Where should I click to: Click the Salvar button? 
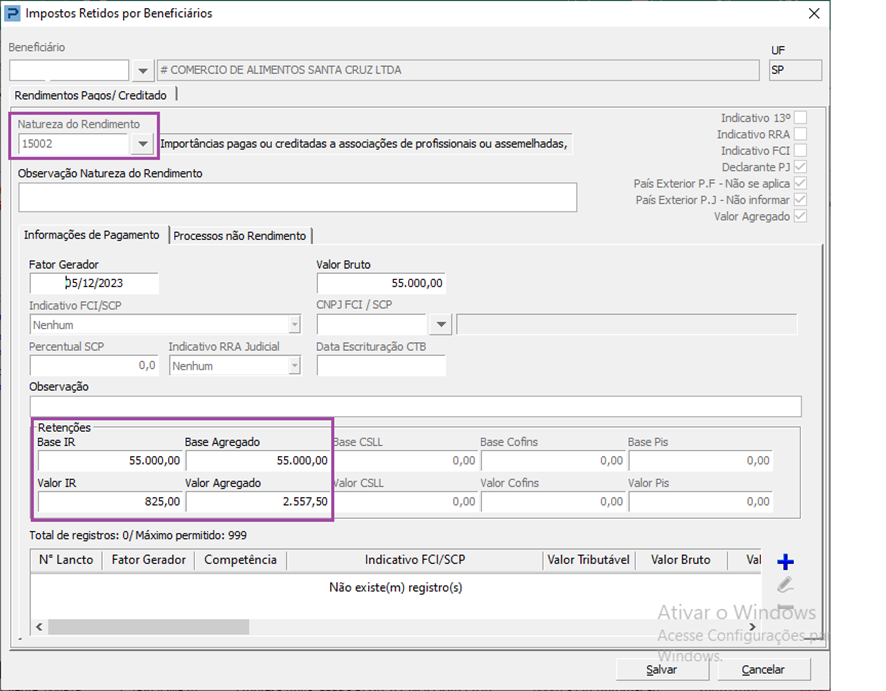(662, 670)
